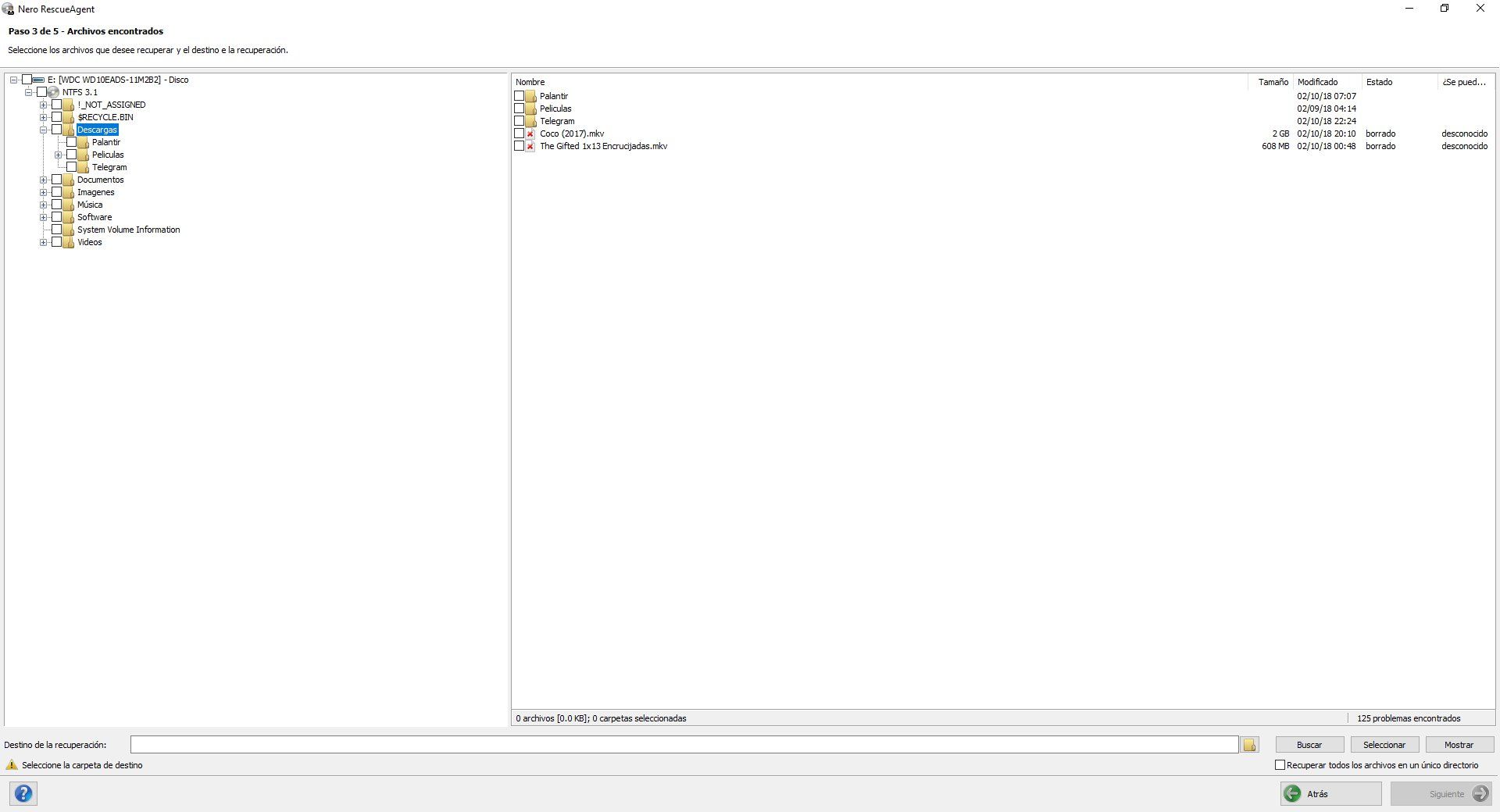Image resolution: width=1500 pixels, height=812 pixels.
Task: Expand the $RECYCLE.BIN node
Action: [44, 117]
